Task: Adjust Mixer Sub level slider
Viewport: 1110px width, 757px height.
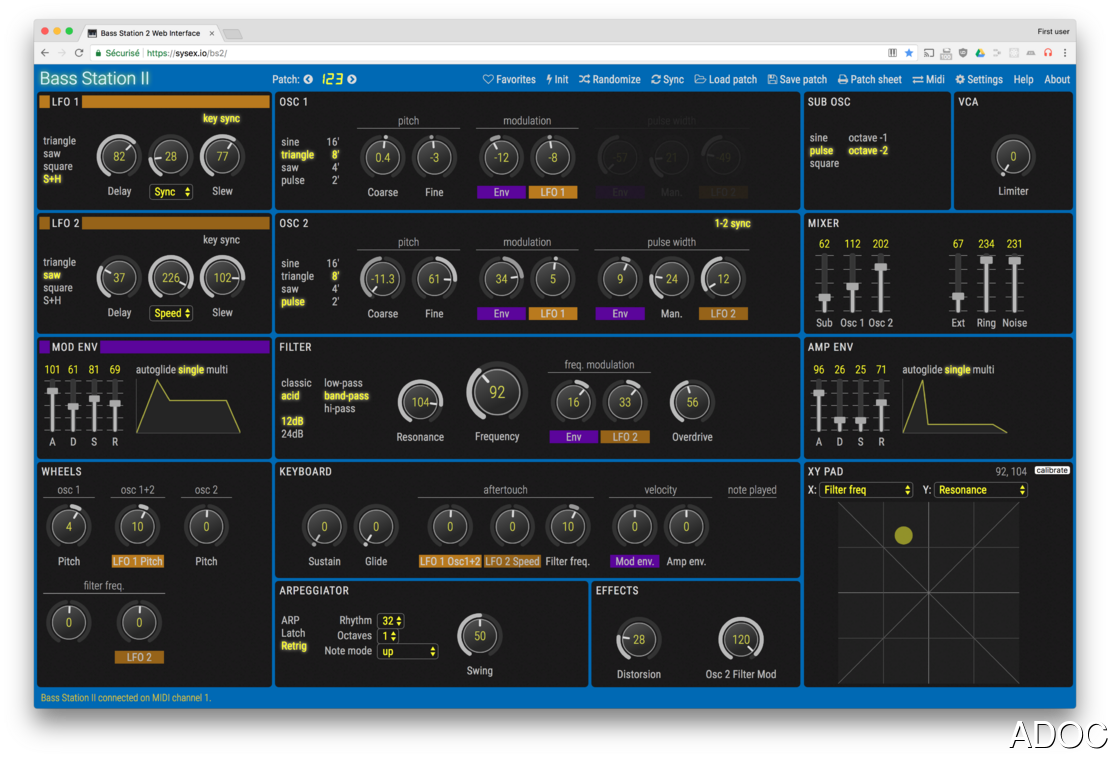Action: [824, 300]
